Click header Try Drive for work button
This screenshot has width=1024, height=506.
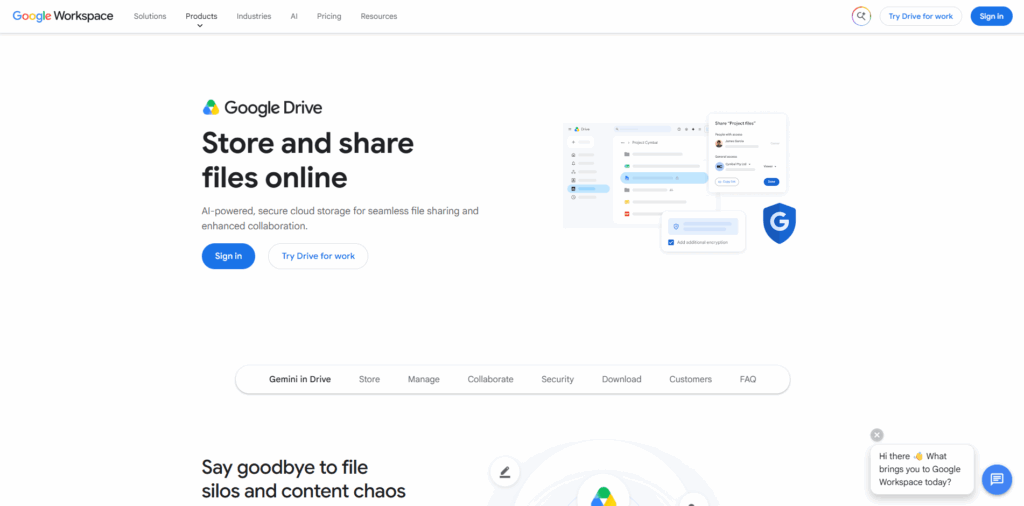921,16
